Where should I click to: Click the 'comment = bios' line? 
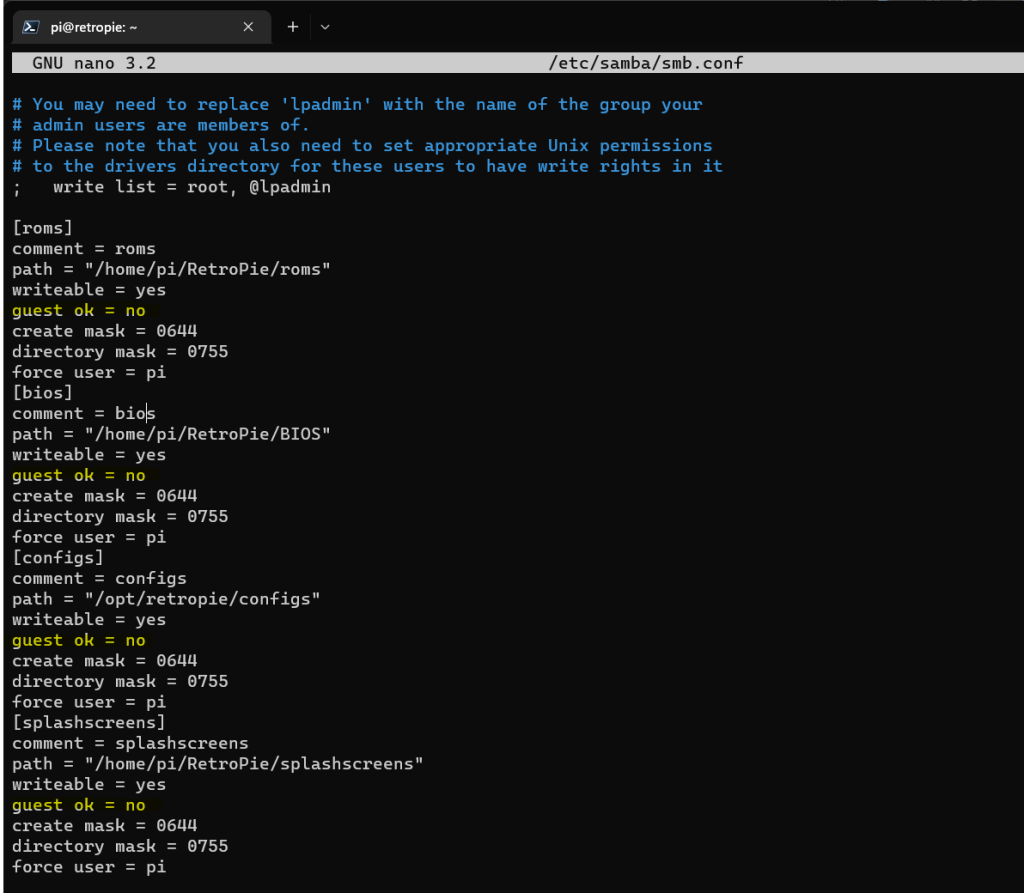[x=84, y=414]
